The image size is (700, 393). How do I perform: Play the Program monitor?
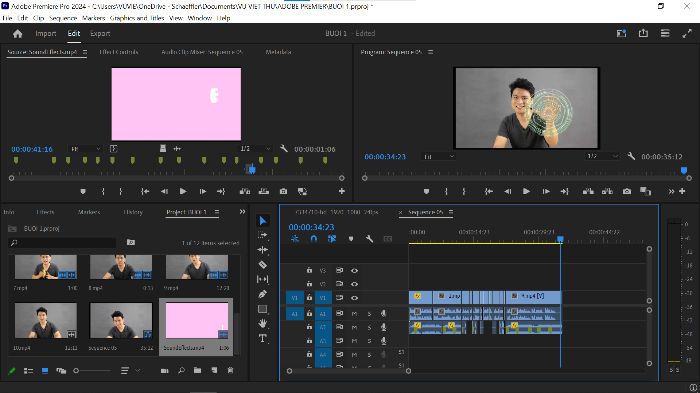click(526, 191)
